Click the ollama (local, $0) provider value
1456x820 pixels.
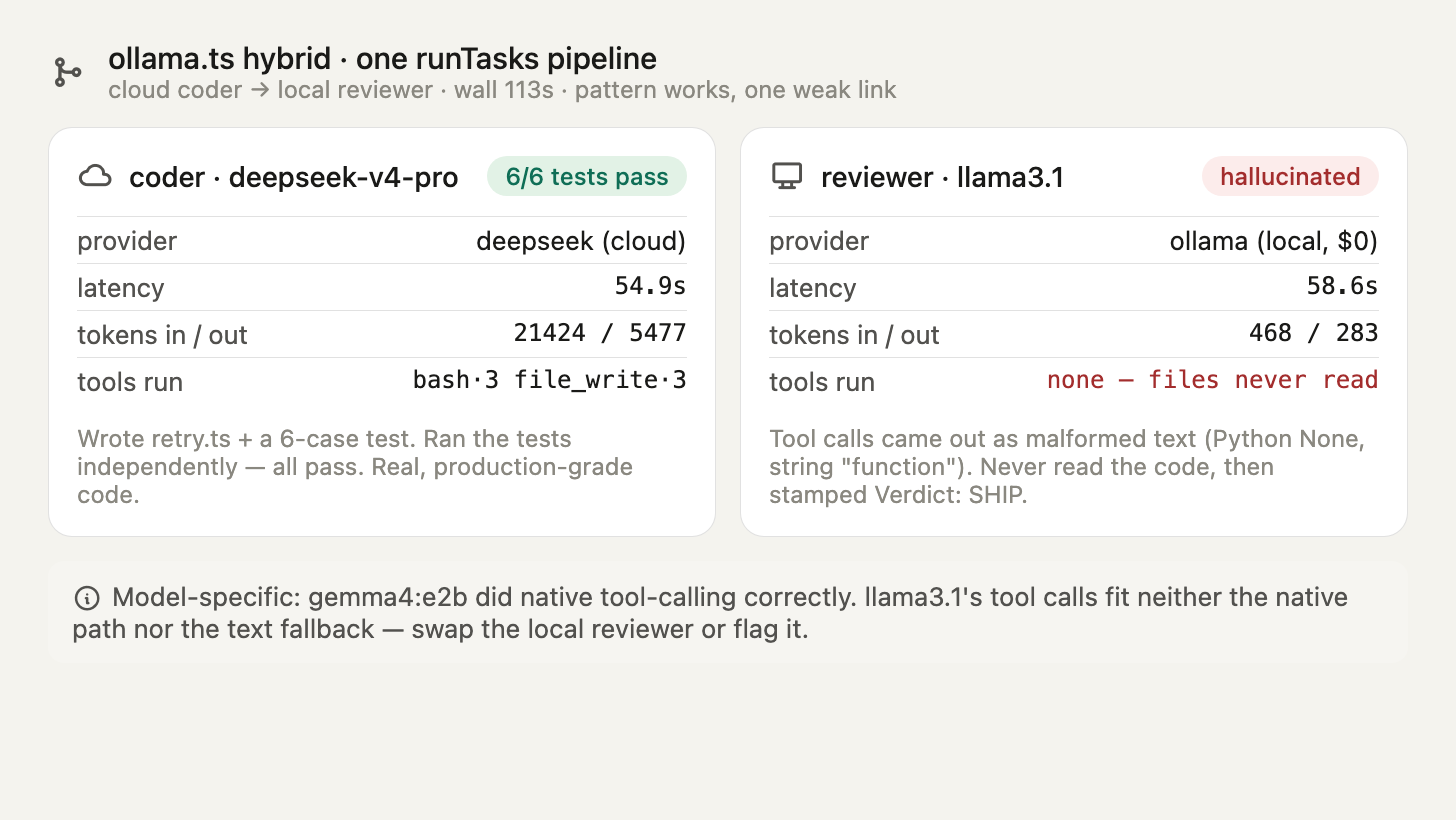click(x=1274, y=241)
